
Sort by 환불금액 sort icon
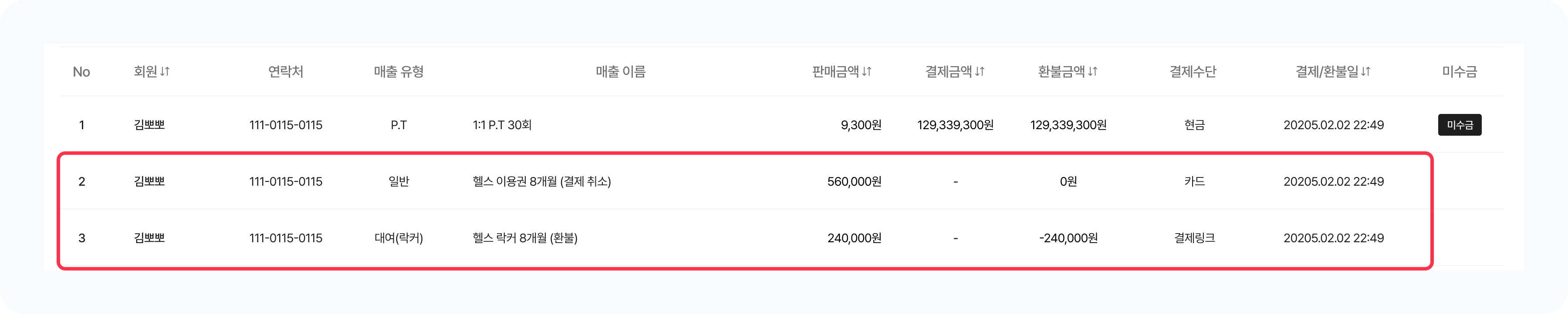click(x=1093, y=72)
